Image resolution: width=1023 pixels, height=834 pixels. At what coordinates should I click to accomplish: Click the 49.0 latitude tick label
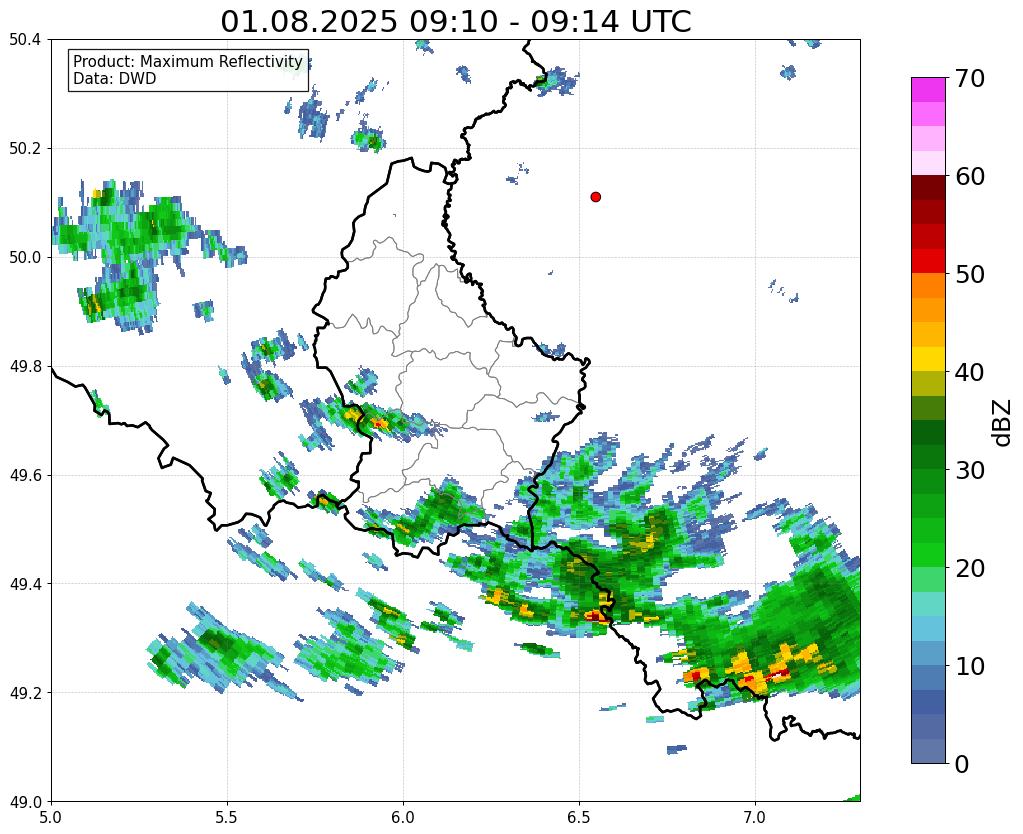[25, 802]
